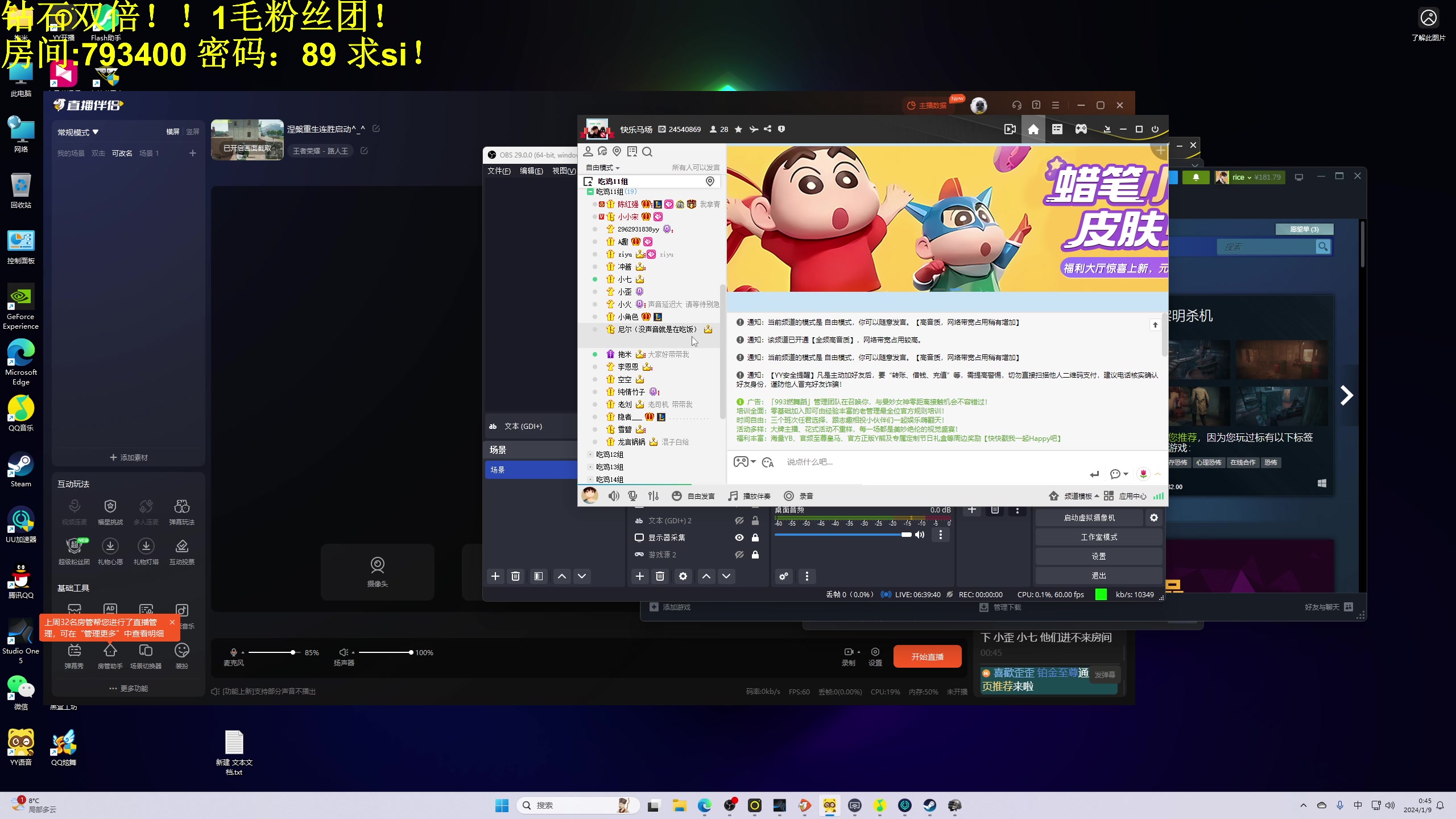Show the hidden 文本 (GDI+) 2 source

(739, 520)
